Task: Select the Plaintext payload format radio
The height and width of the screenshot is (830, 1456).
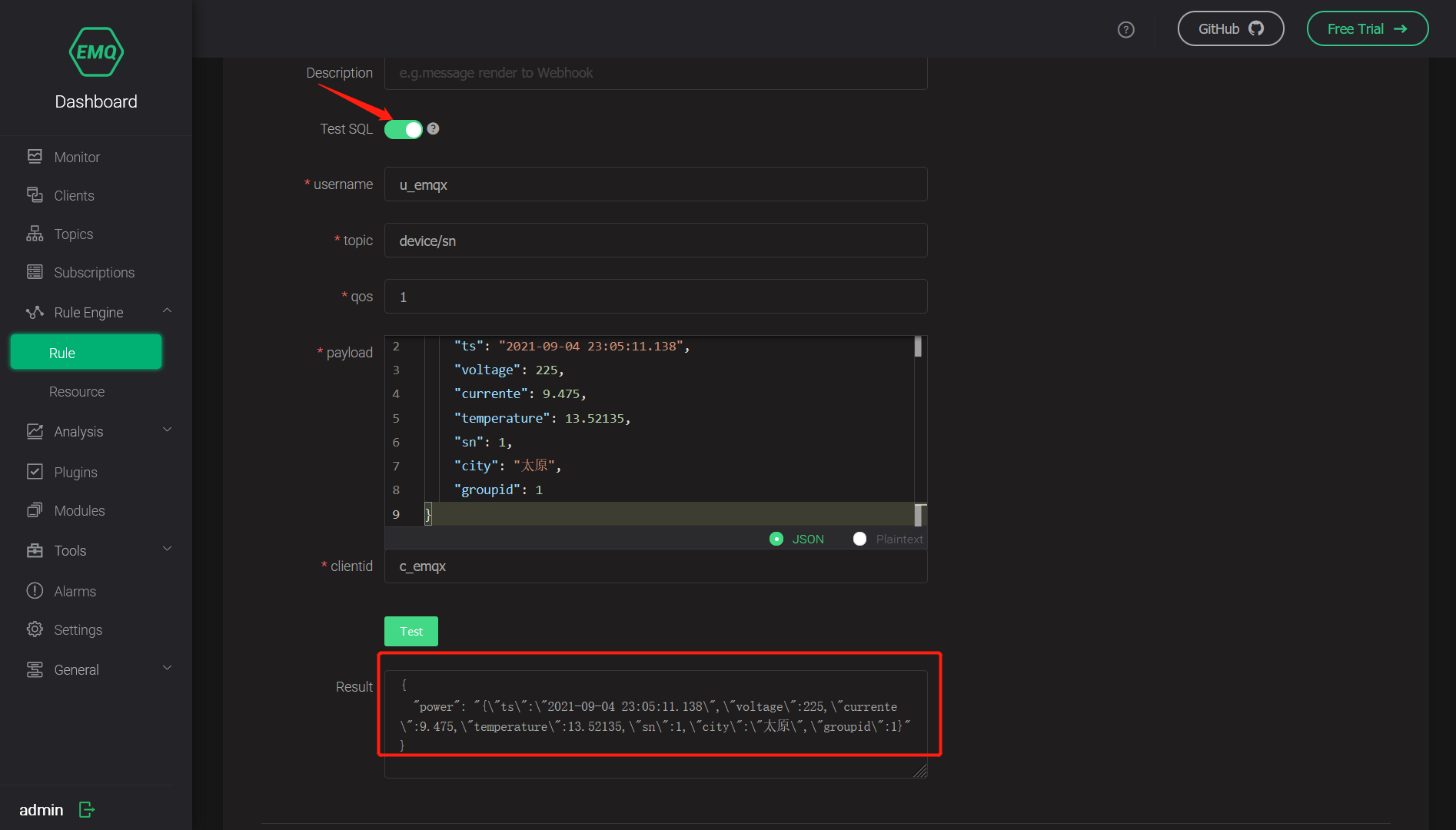Action: point(859,539)
